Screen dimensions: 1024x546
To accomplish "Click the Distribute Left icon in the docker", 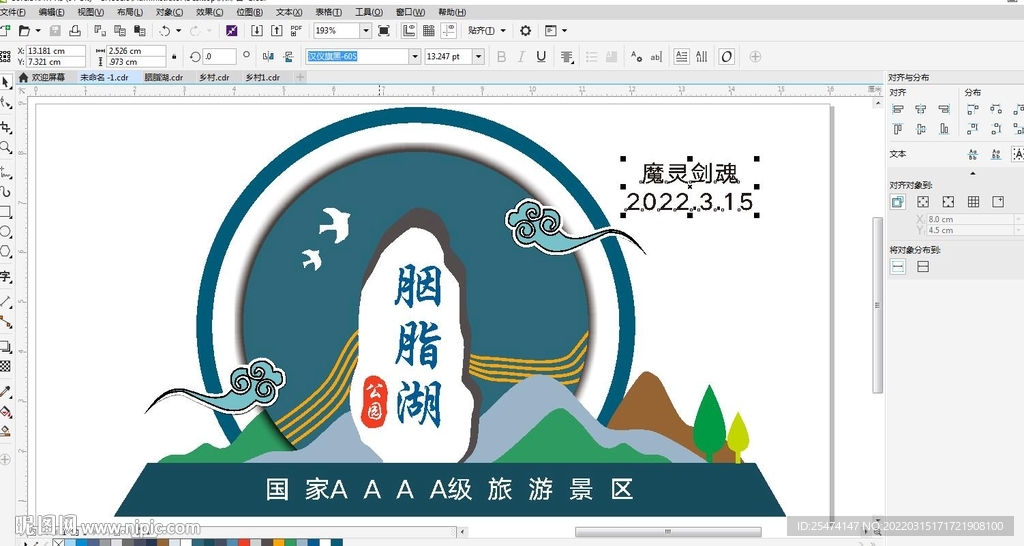I will tap(973, 109).
